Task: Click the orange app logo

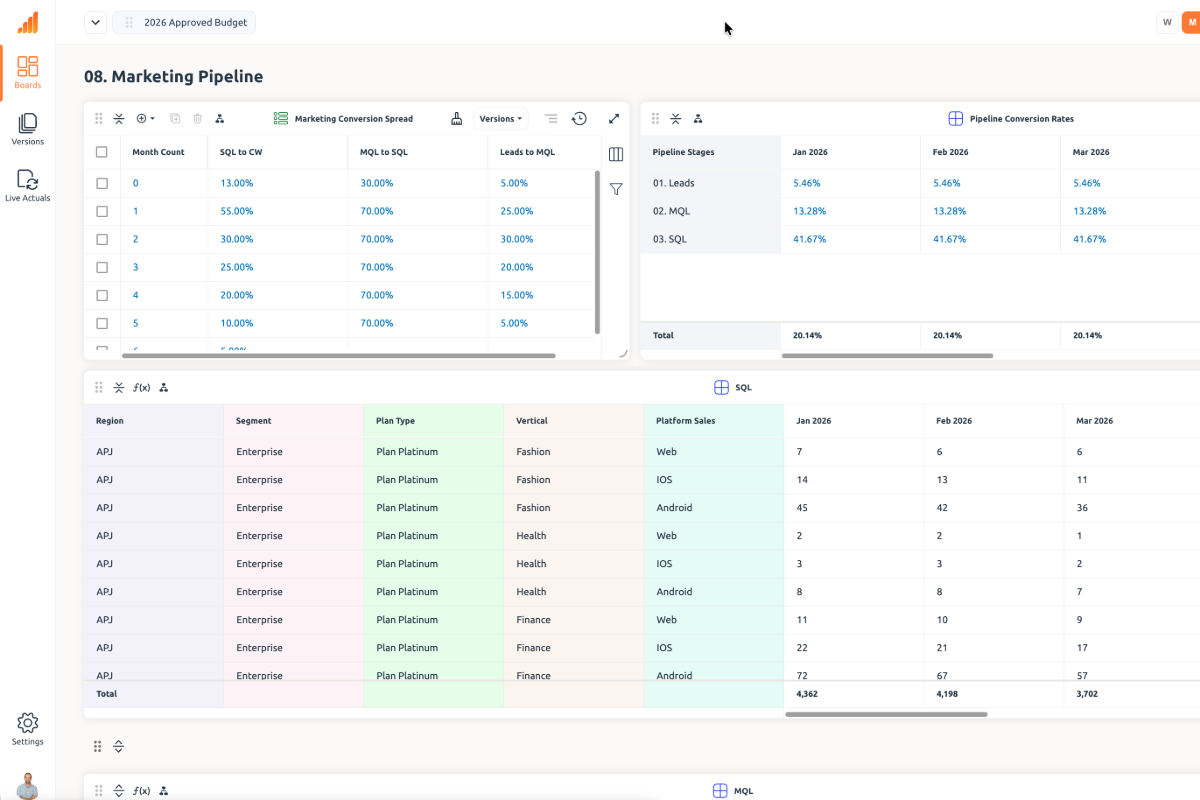Action: (x=28, y=22)
